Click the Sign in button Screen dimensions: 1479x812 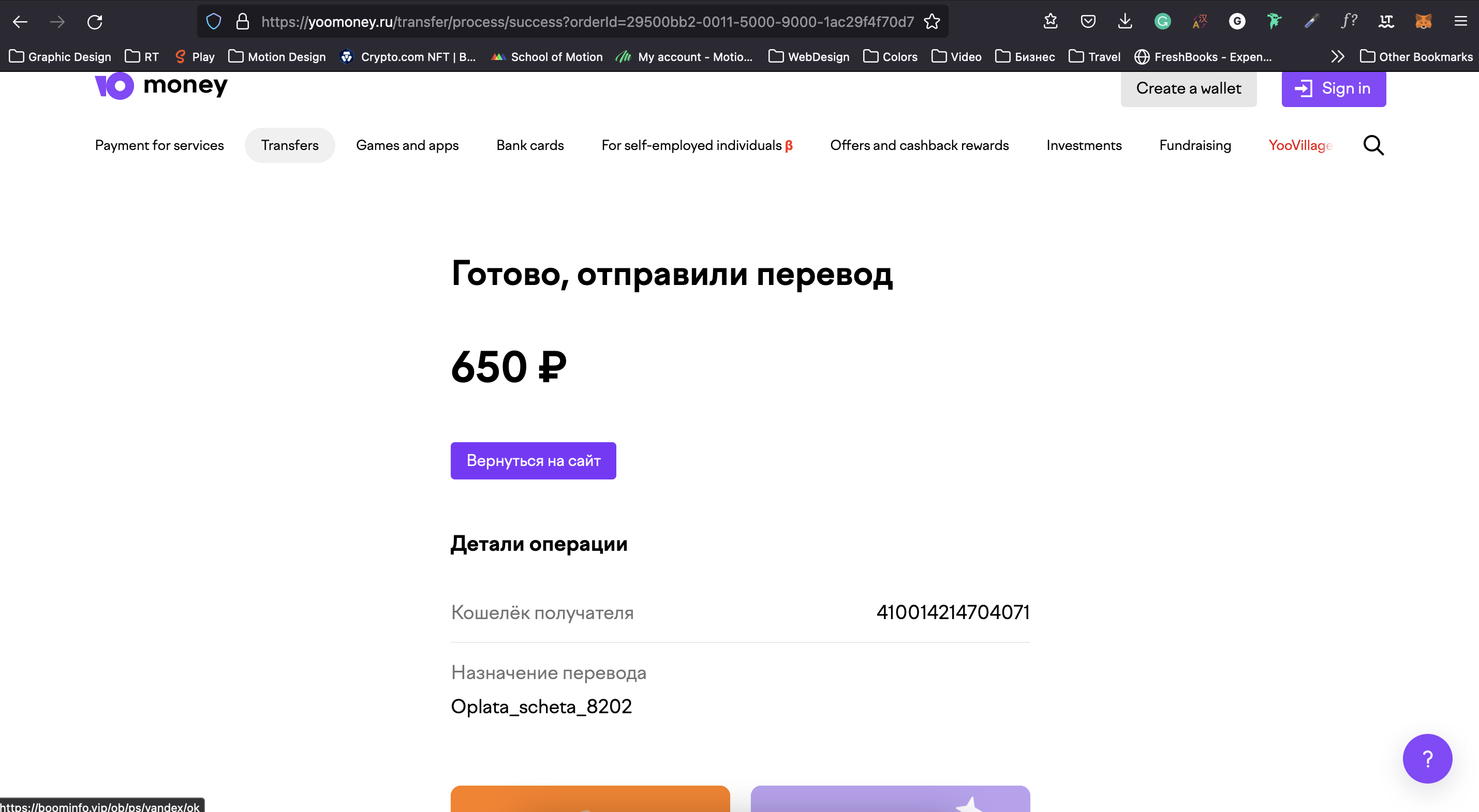coord(1333,88)
